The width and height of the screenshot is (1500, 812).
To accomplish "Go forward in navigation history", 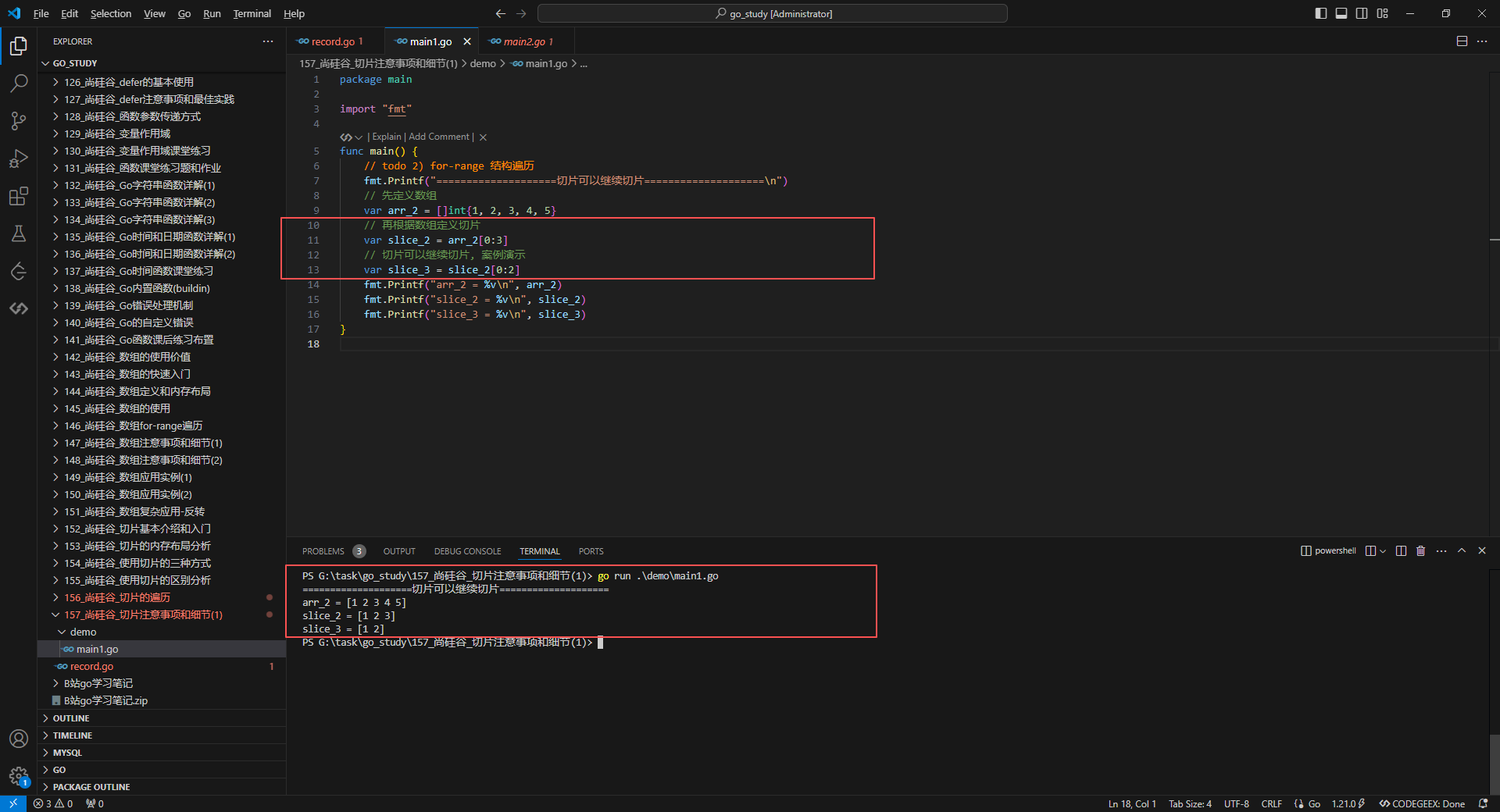I will point(521,13).
